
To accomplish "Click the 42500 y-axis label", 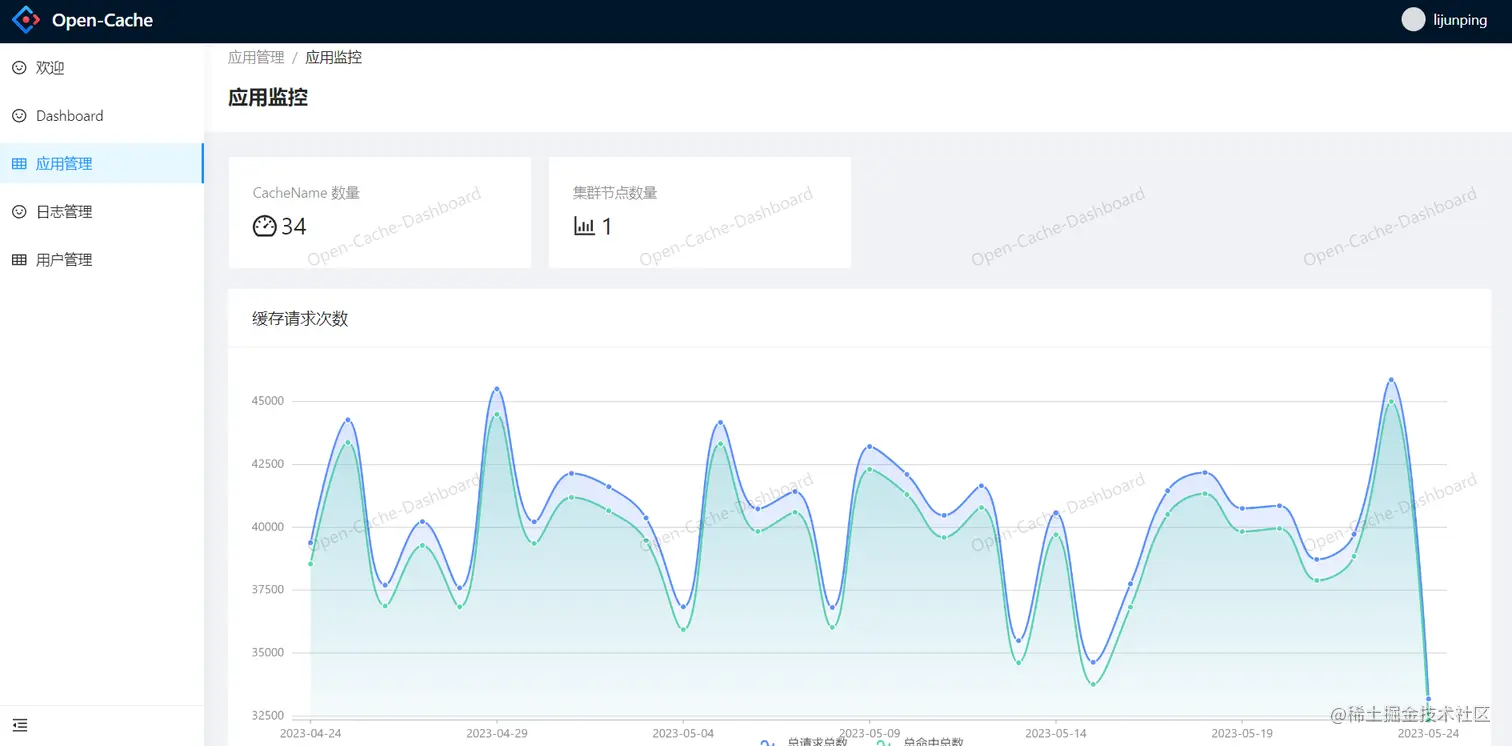I will click(268, 464).
